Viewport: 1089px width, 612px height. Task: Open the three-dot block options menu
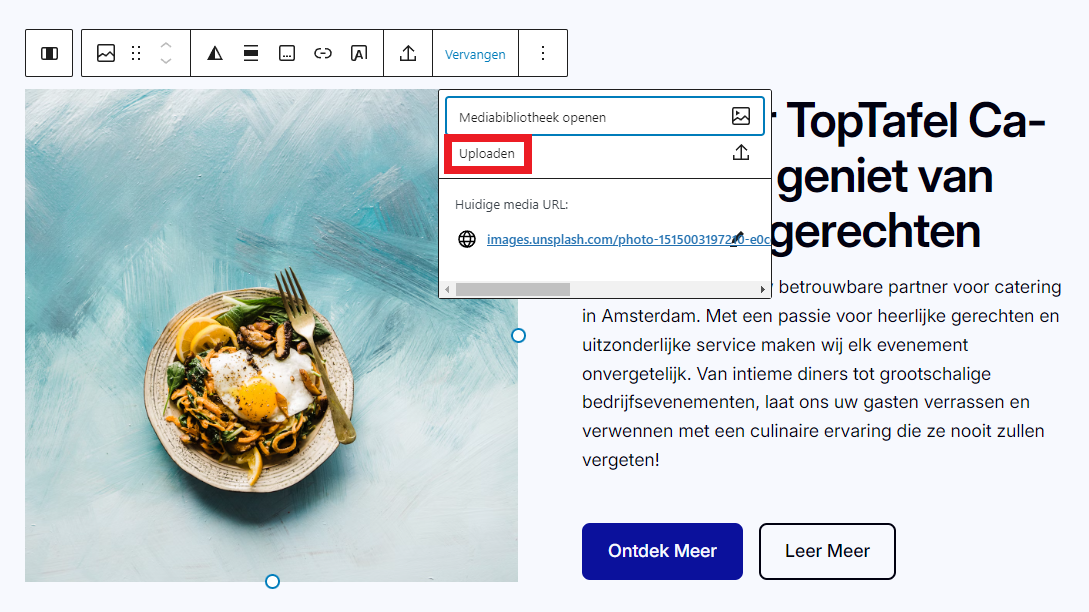tap(543, 53)
